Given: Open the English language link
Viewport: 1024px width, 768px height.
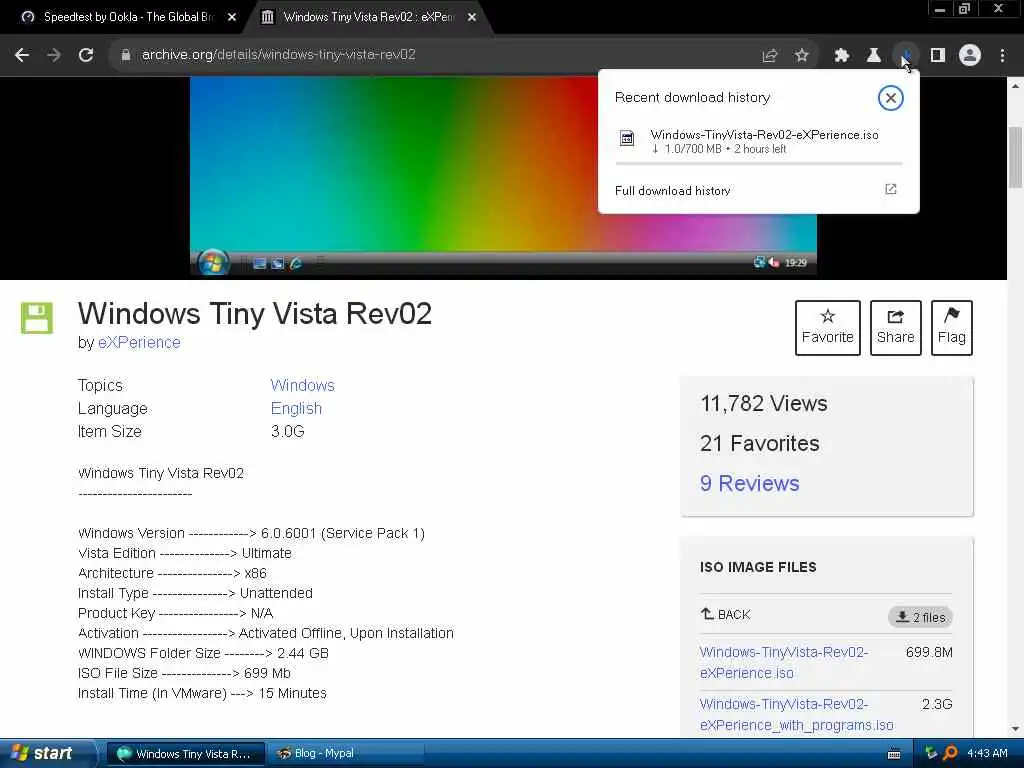Looking at the screenshot, I should coord(296,408).
